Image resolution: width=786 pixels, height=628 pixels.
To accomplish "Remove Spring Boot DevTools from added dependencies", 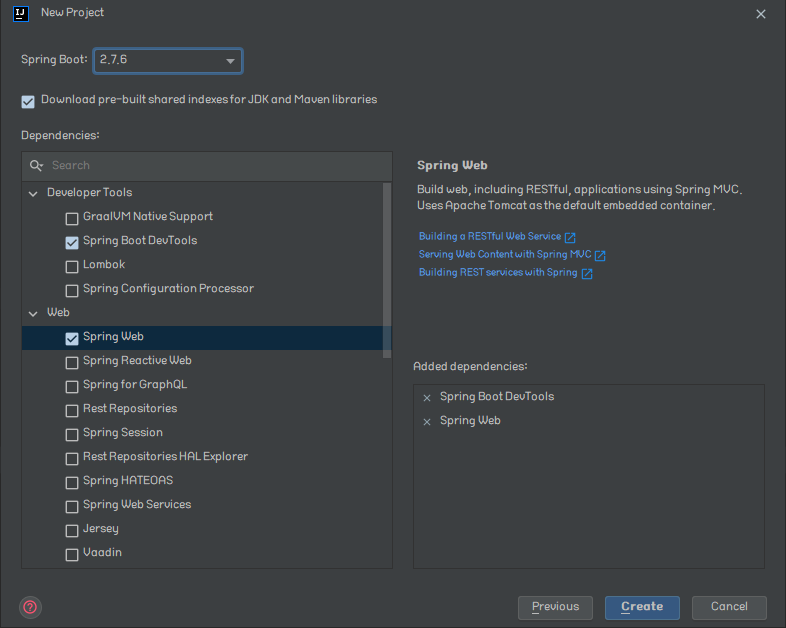I will click(427, 398).
